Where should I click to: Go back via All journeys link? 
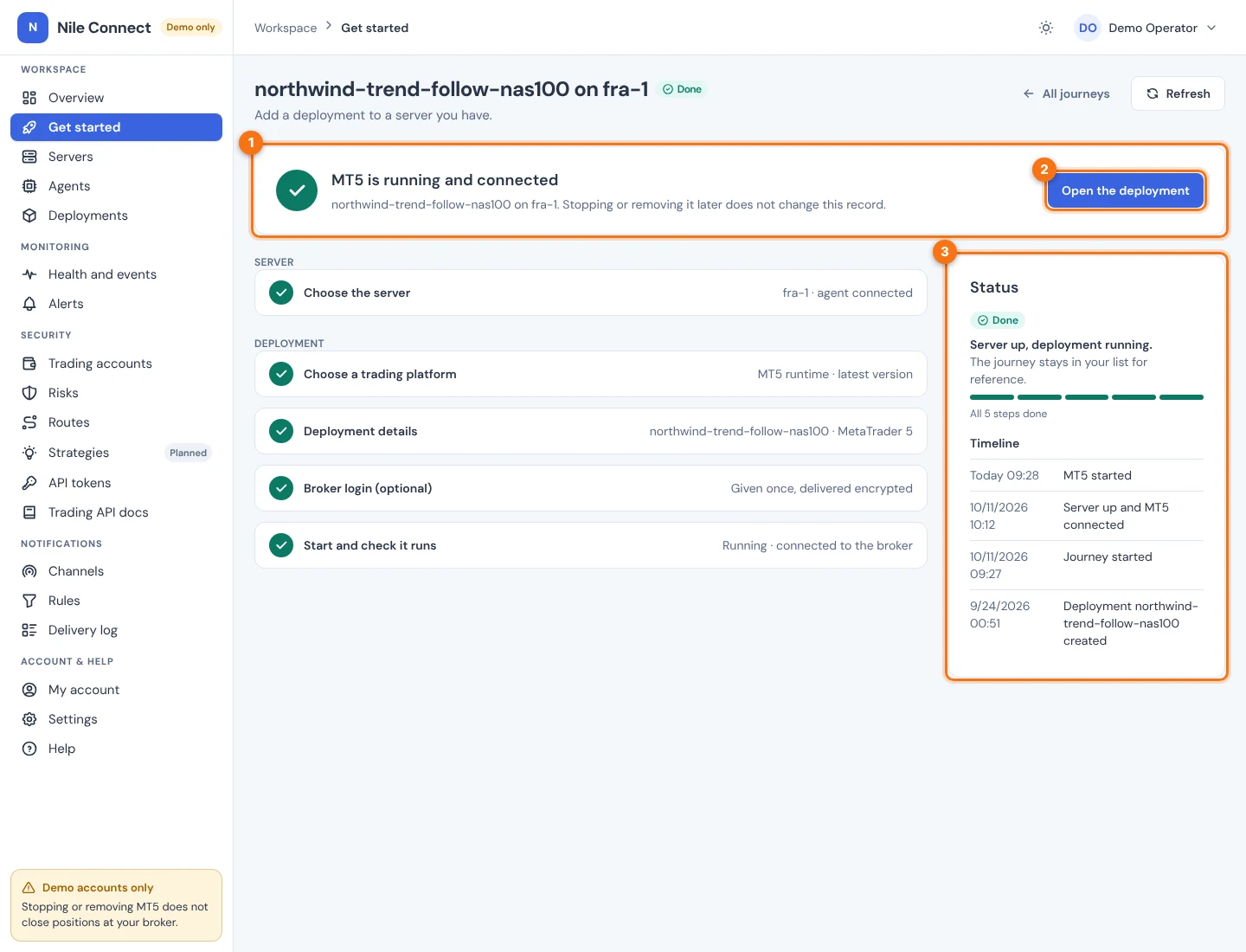tap(1066, 93)
